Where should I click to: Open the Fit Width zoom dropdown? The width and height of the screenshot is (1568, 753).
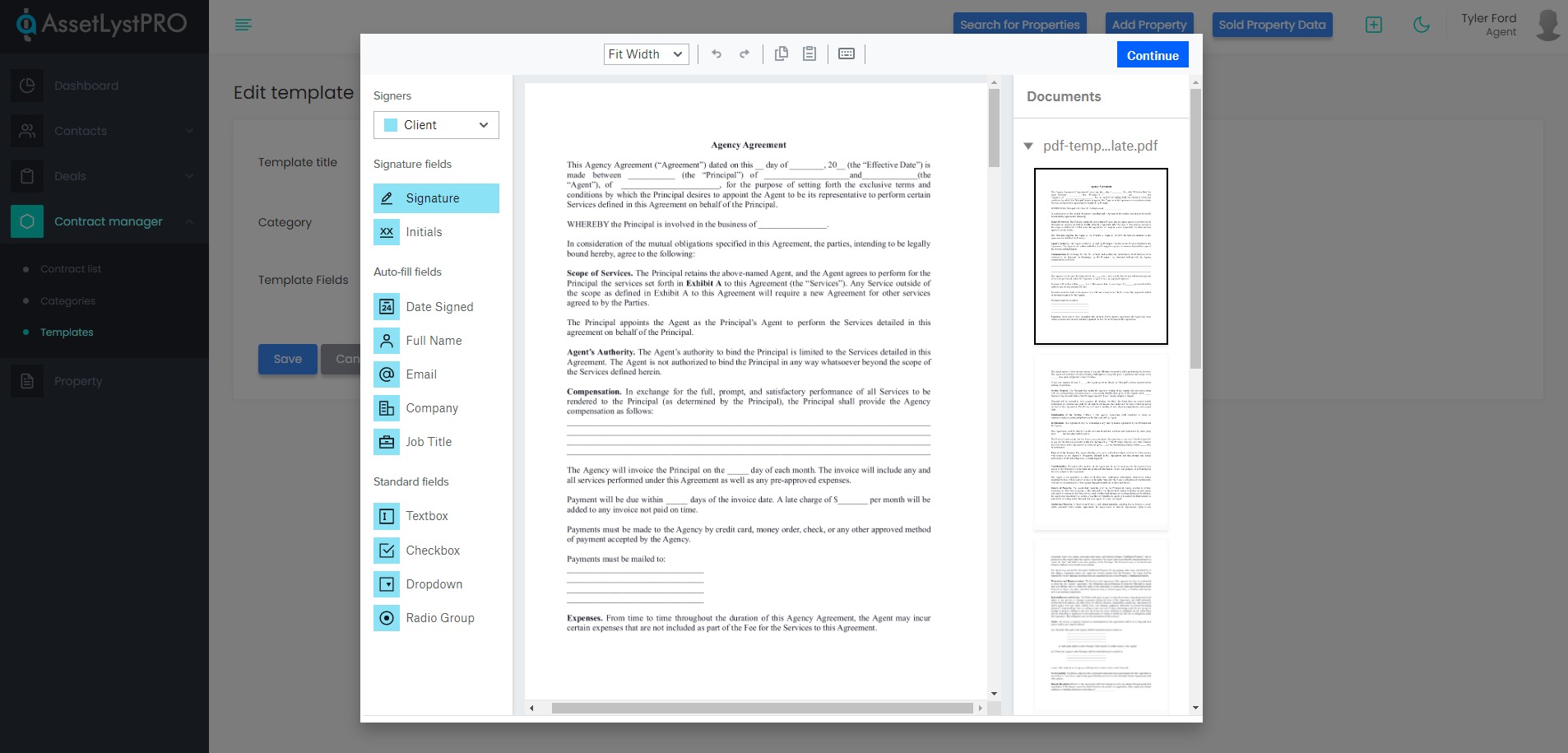[x=646, y=54]
